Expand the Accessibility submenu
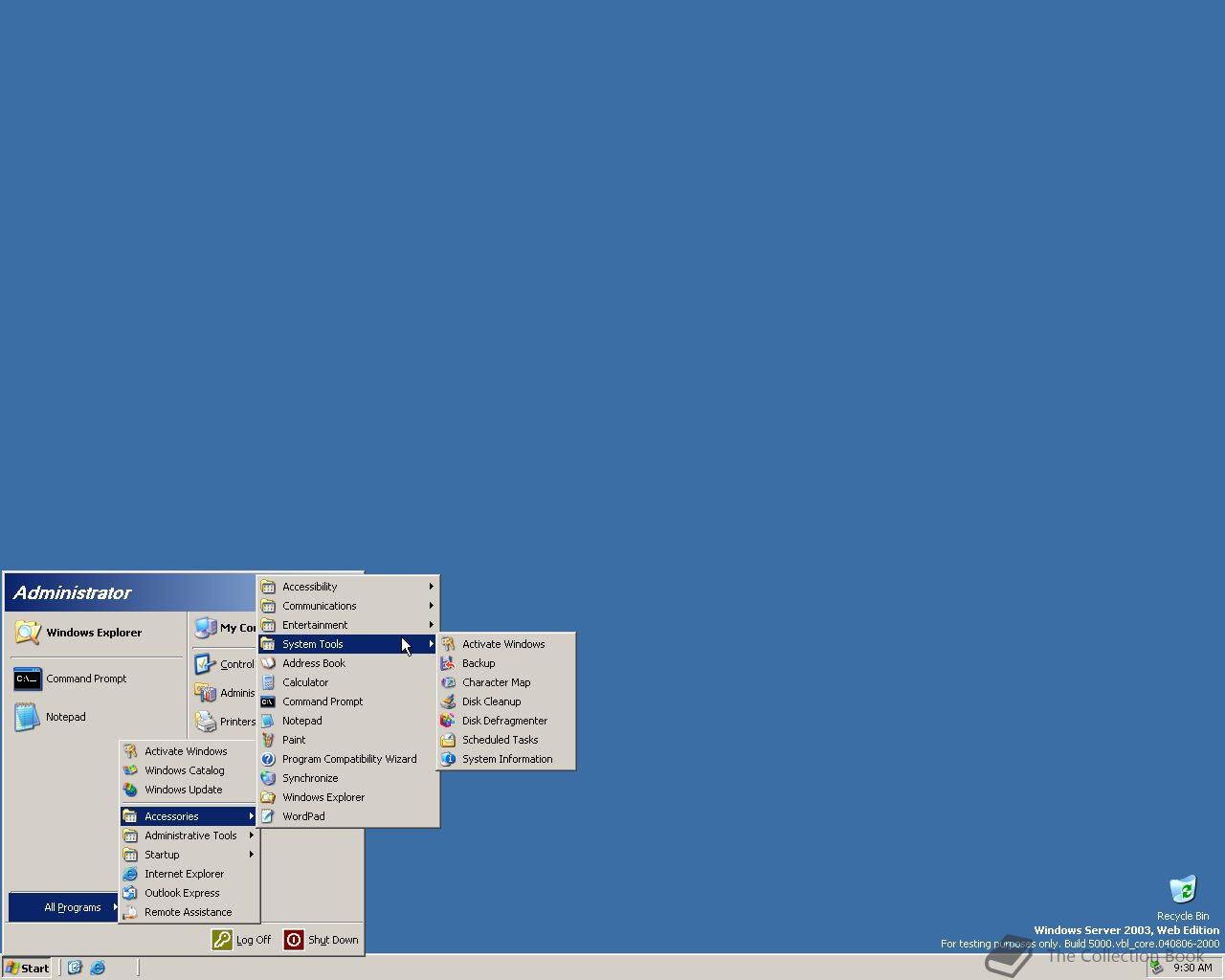 coord(348,587)
